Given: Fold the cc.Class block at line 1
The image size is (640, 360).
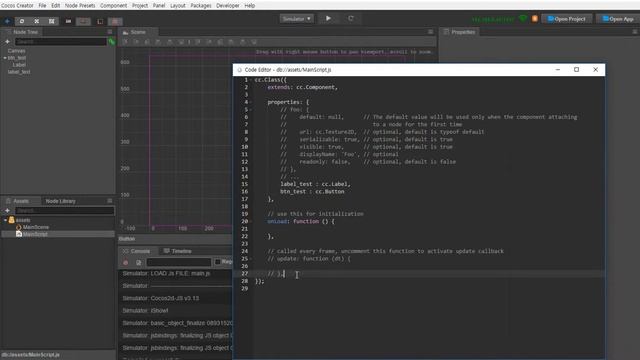Looking at the screenshot, I should [251, 80].
